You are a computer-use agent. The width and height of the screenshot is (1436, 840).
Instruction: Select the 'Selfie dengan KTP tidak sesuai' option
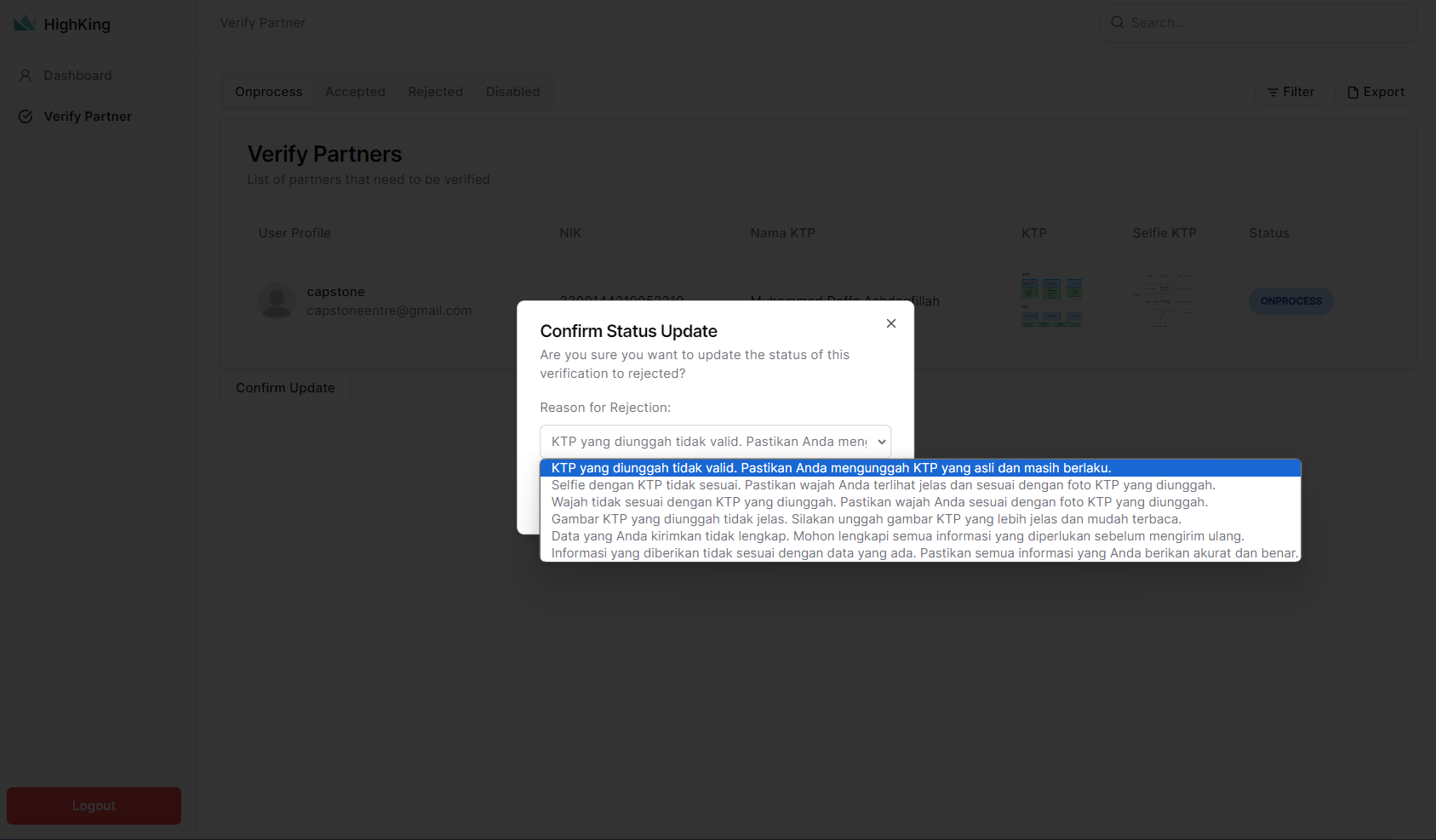pos(883,485)
